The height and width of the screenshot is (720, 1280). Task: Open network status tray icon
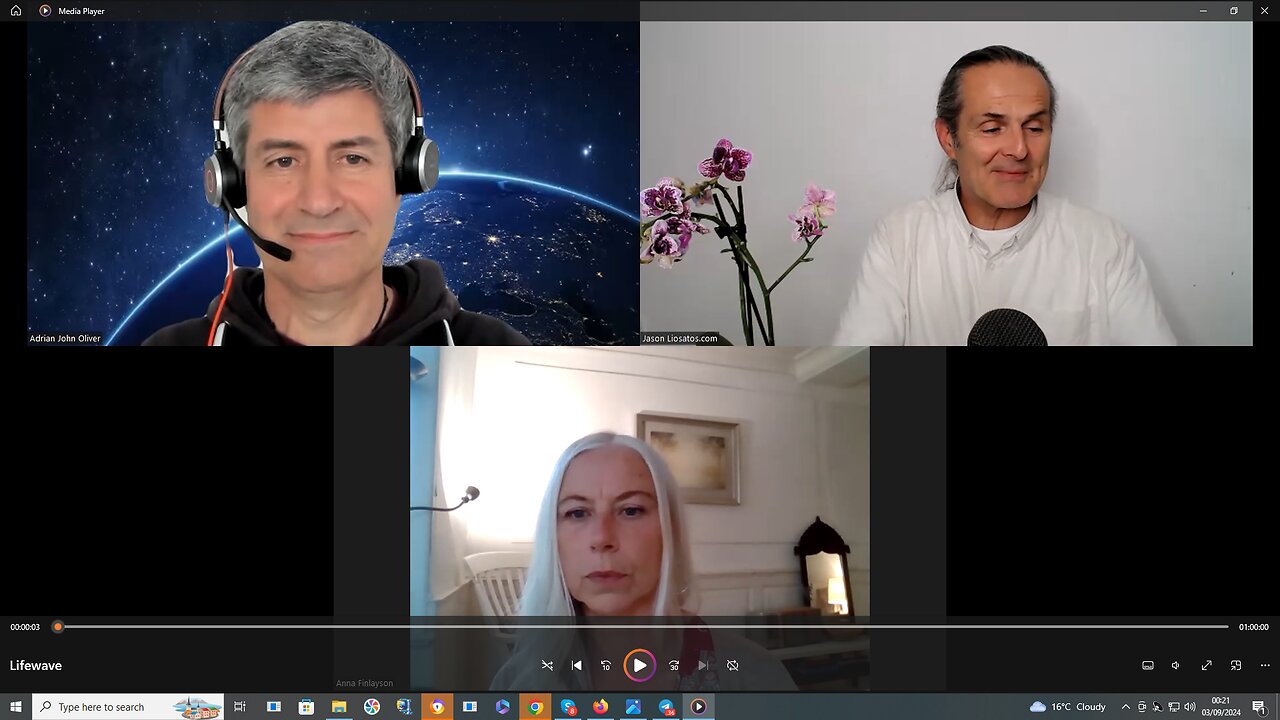click(x=1174, y=707)
